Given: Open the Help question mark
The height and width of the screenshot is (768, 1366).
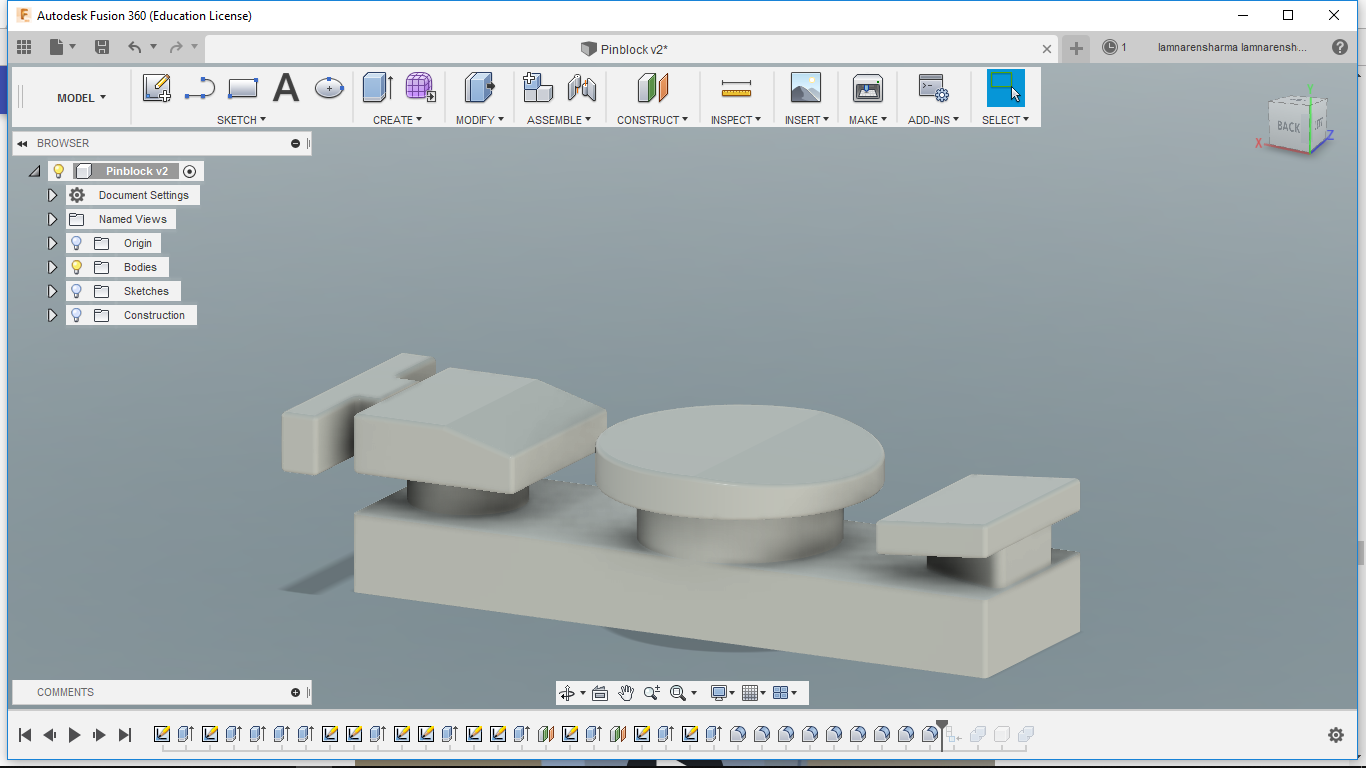Looking at the screenshot, I should tap(1340, 47).
